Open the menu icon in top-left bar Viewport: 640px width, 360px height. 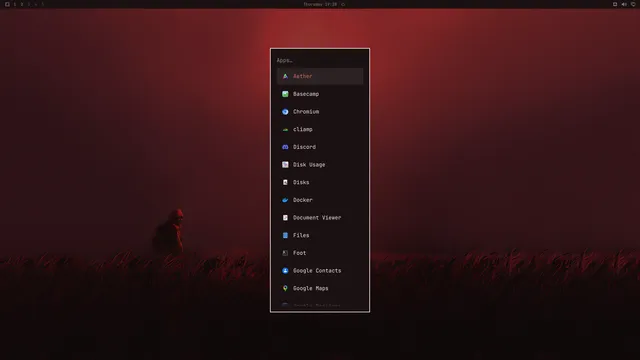point(7,4)
